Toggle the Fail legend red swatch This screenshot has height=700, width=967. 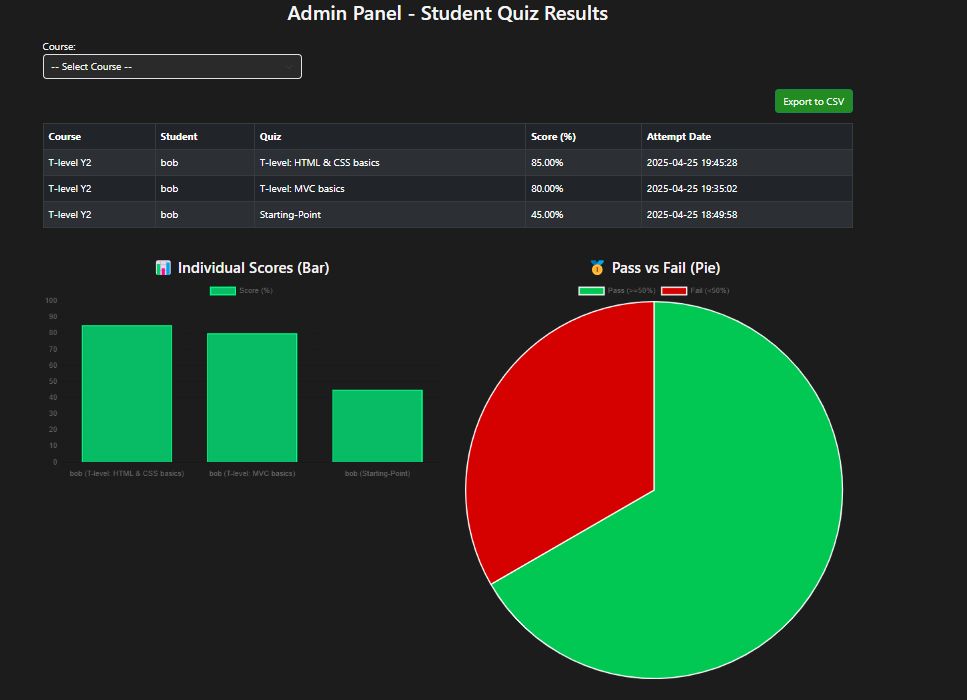click(x=673, y=290)
